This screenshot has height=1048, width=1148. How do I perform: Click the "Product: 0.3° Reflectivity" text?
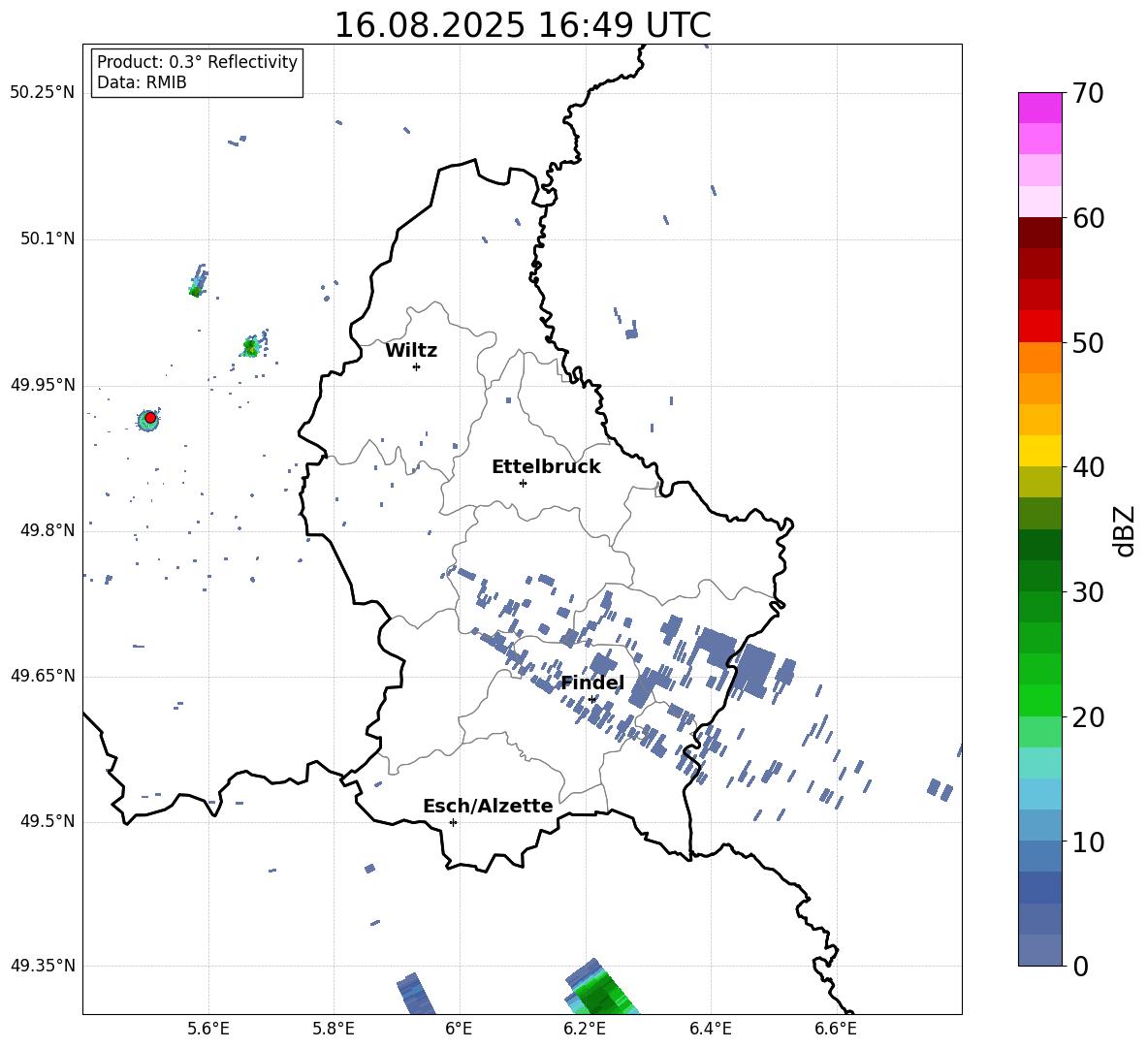(197, 62)
